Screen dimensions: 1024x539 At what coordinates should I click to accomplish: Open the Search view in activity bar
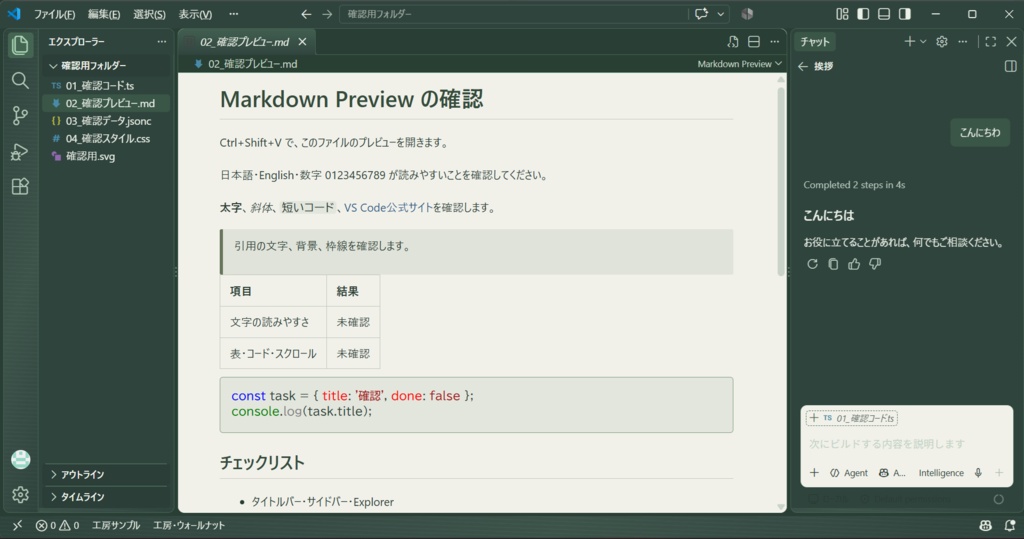[20, 80]
